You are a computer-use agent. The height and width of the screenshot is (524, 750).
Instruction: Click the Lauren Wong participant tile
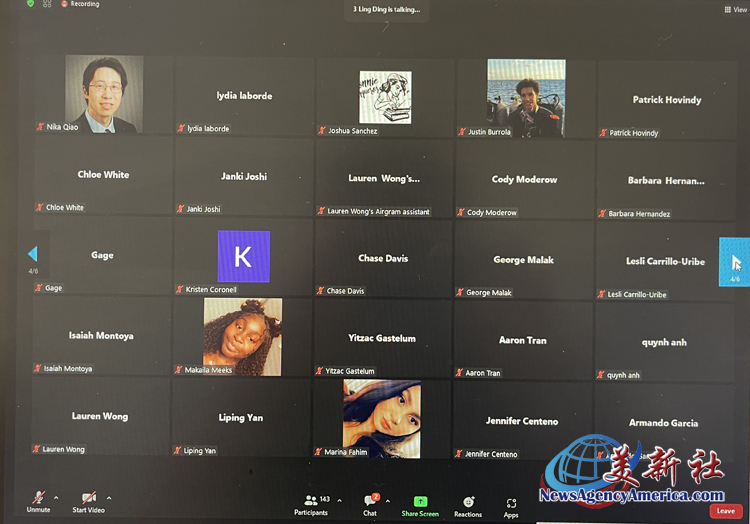pyautogui.click(x=100, y=416)
